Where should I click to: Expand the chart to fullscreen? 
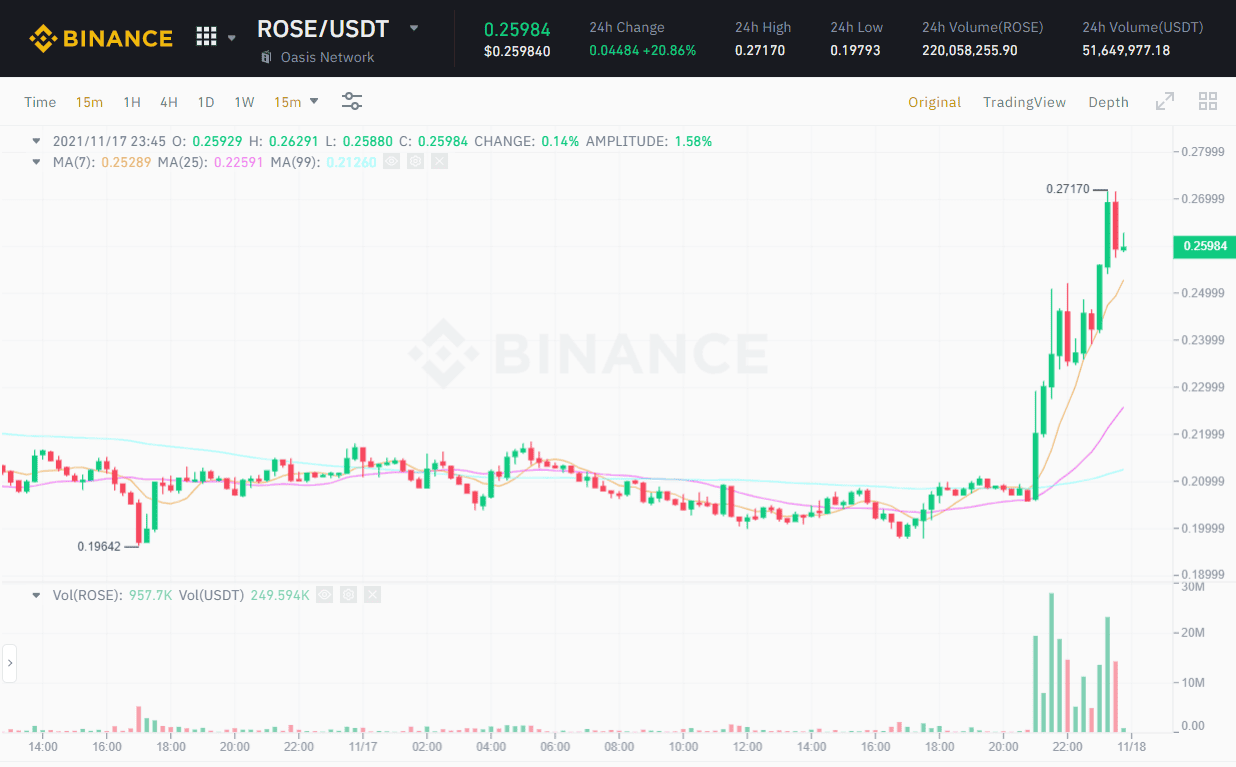tap(1165, 101)
